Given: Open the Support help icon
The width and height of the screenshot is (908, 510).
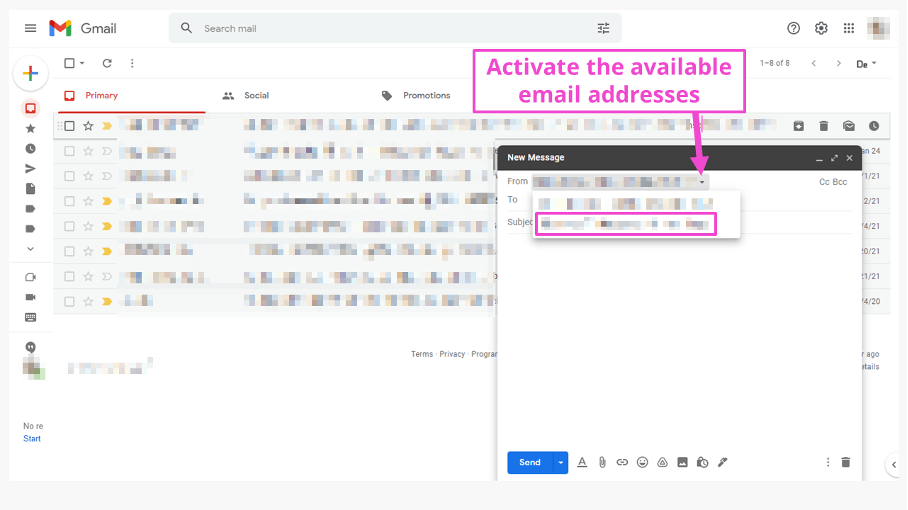Looking at the screenshot, I should pos(793,28).
